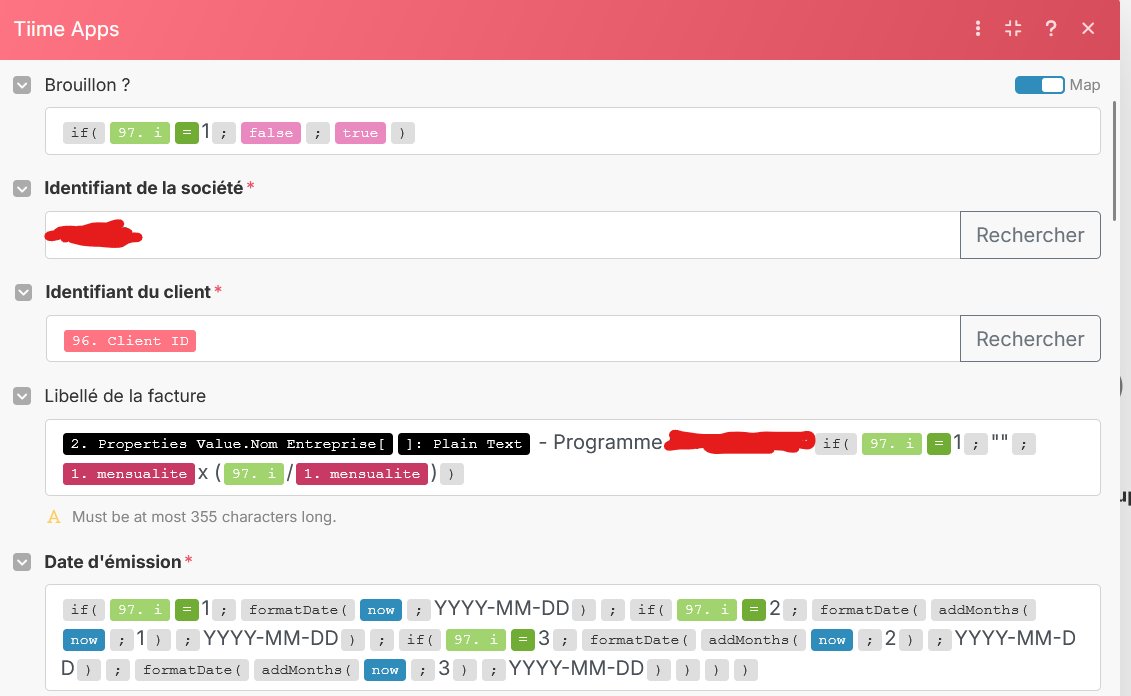Select the first now pill in Date d'émission
This screenshot has width=1131, height=696.
click(381, 609)
